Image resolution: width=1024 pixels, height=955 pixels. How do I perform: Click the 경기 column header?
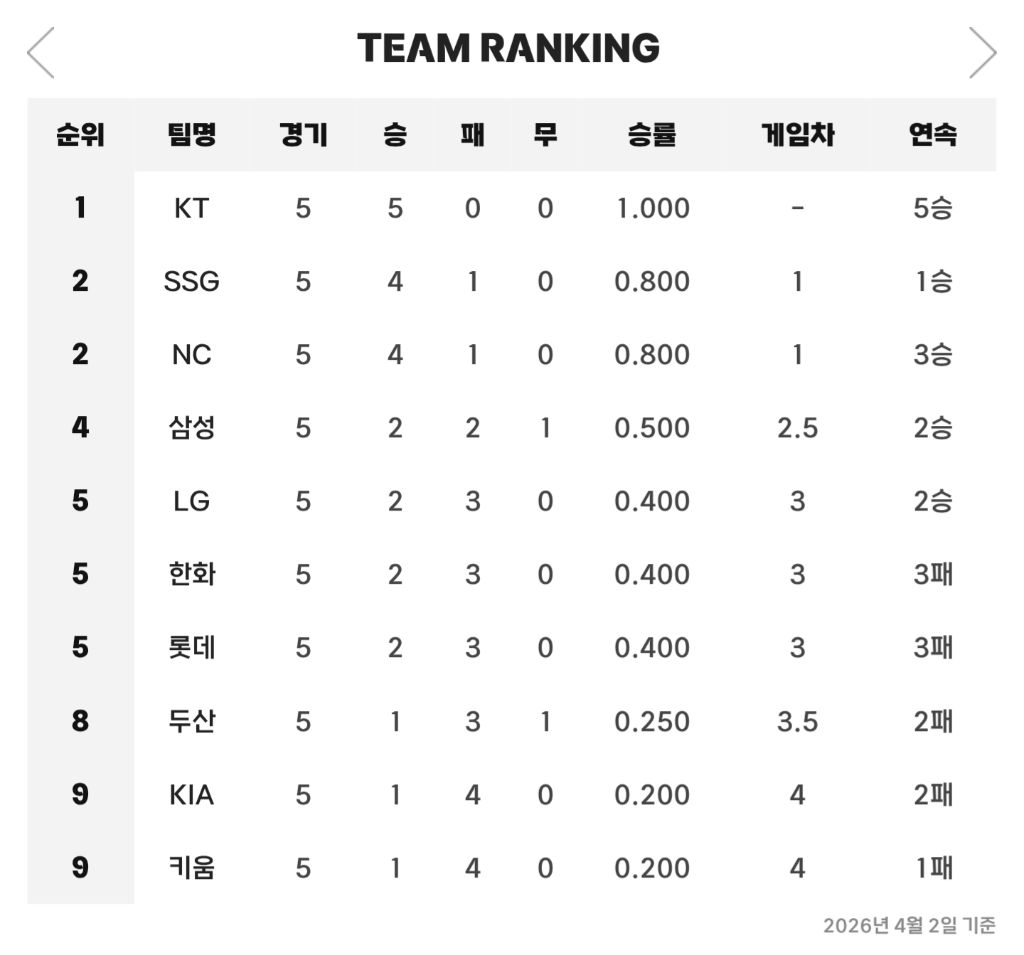303,134
